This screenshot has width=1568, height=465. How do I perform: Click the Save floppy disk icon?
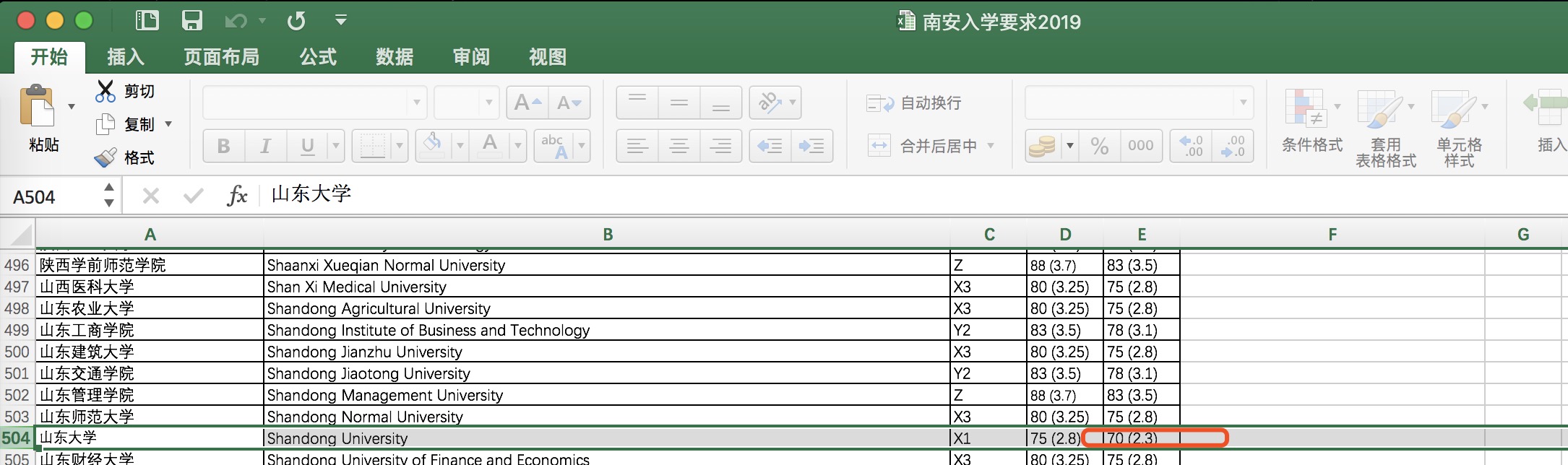tap(191, 20)
